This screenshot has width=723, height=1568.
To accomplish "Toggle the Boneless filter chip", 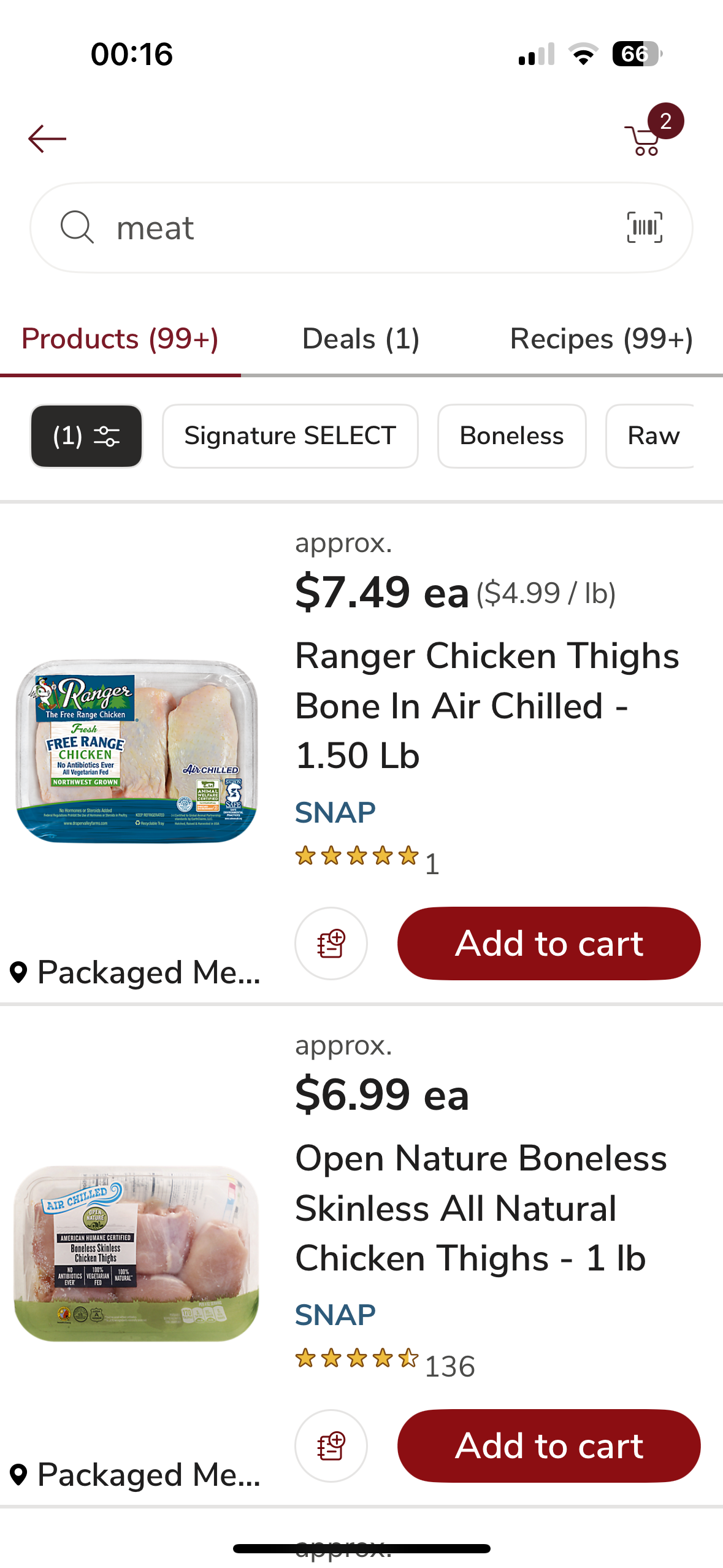I will 511,436.
